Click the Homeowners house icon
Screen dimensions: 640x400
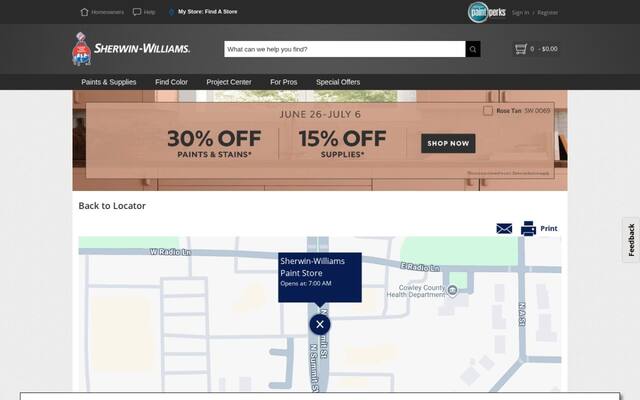coord(84,12)
